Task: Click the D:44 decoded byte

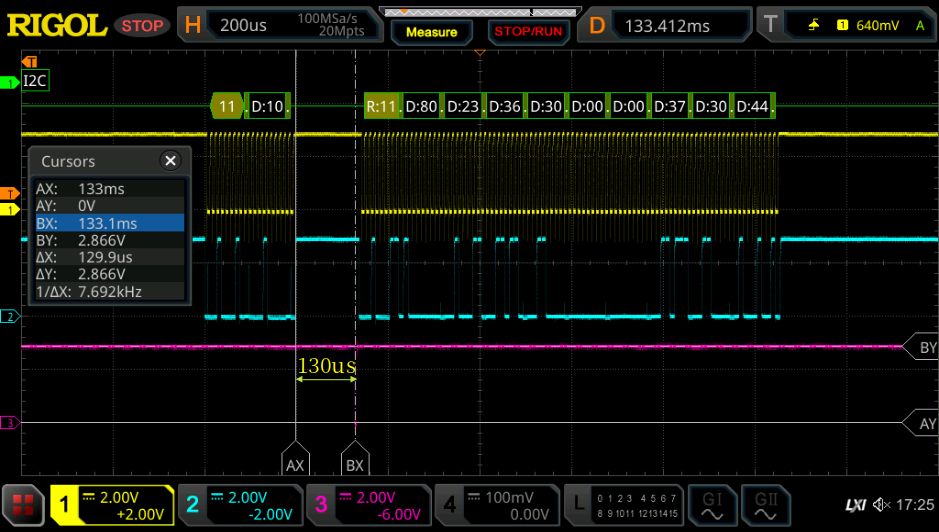Action: click(752, 107)
